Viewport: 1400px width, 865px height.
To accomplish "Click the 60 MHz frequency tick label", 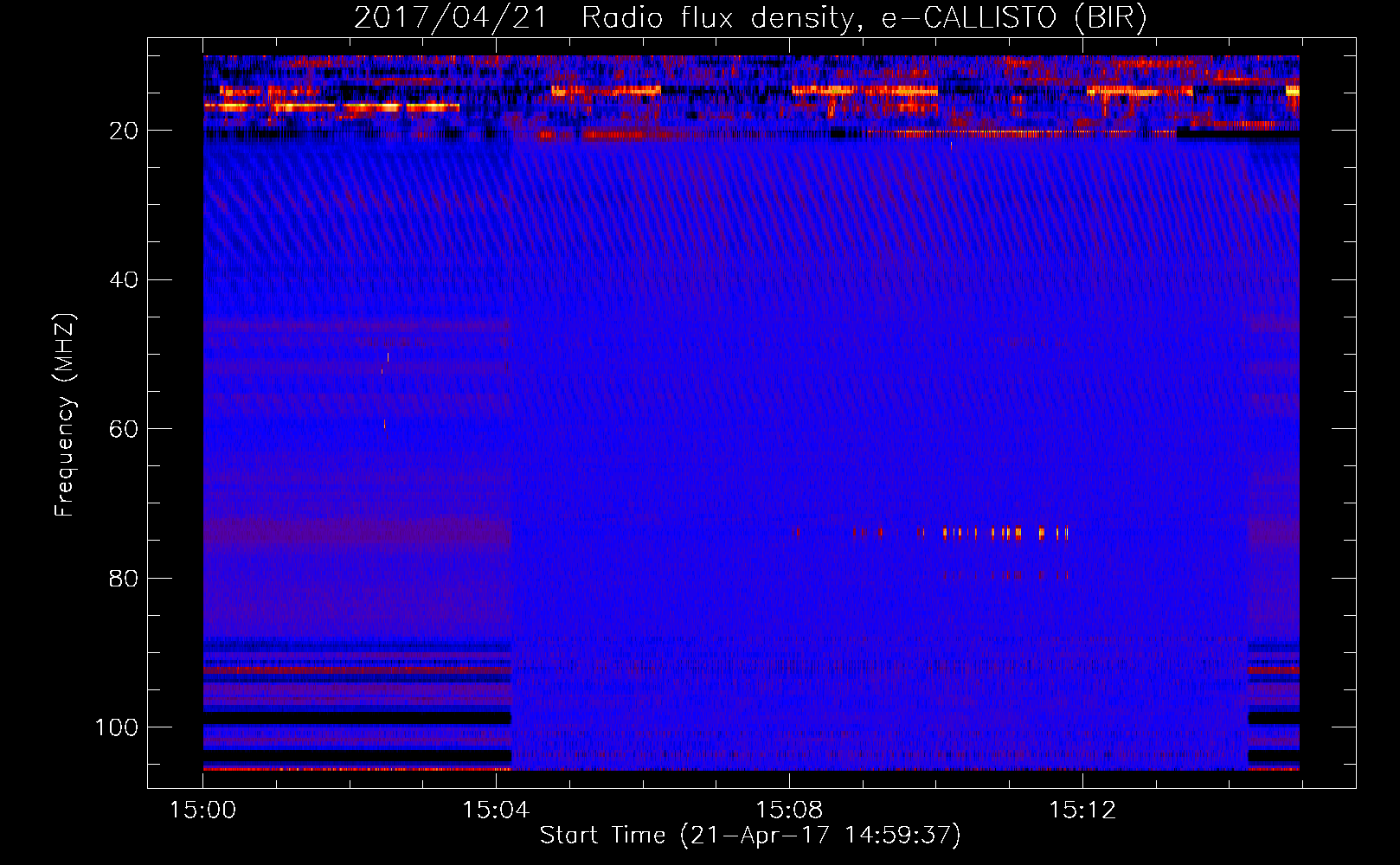I will 124,429.
